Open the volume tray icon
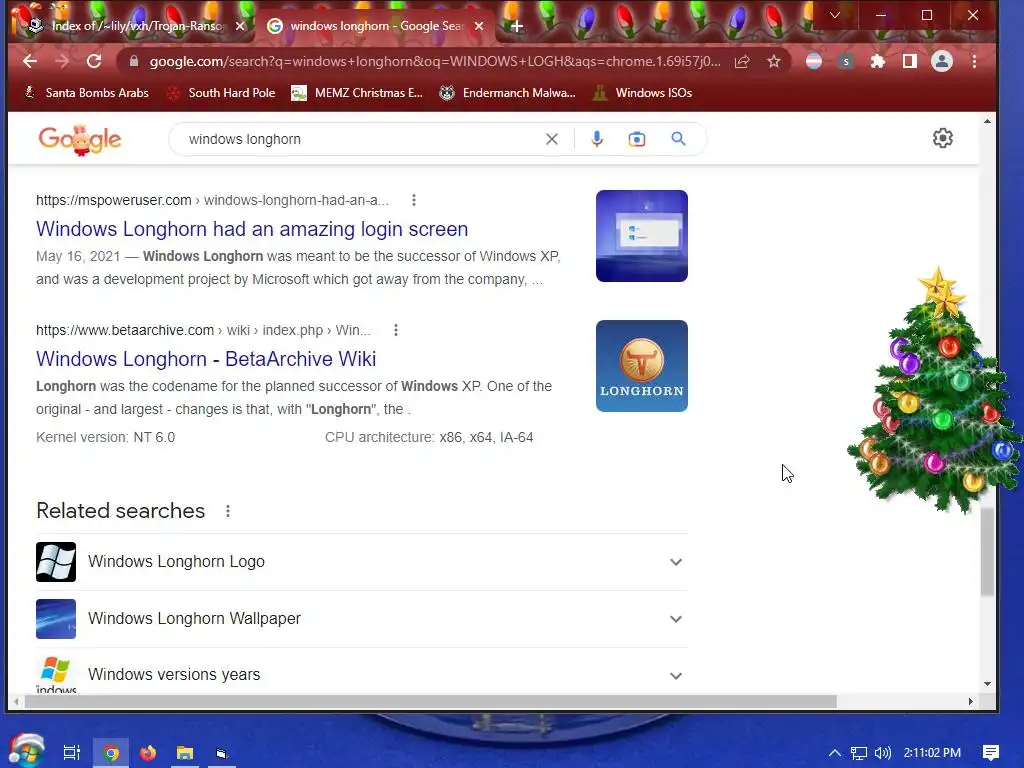The width and height of the screenshot is (1024, 768). [x=883, y=753]
